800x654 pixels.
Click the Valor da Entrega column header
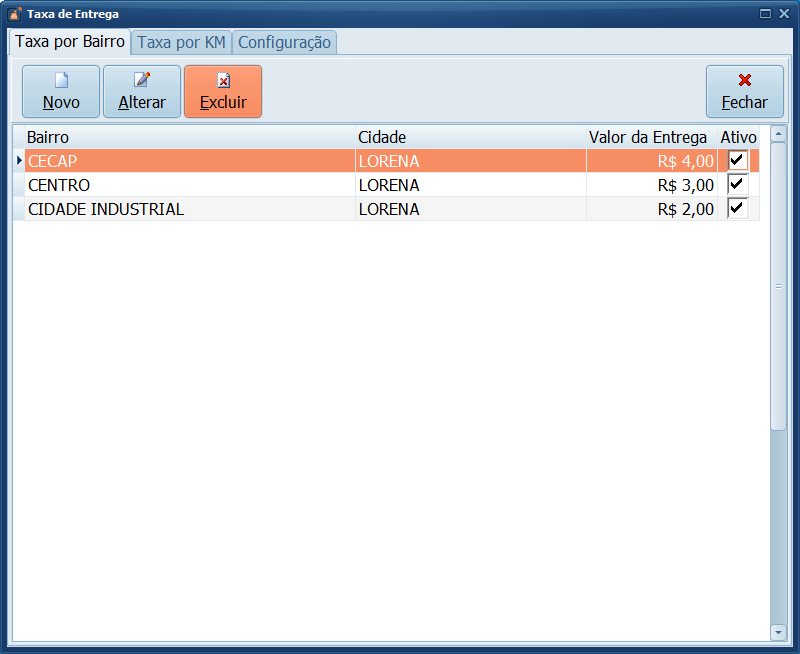647,137
